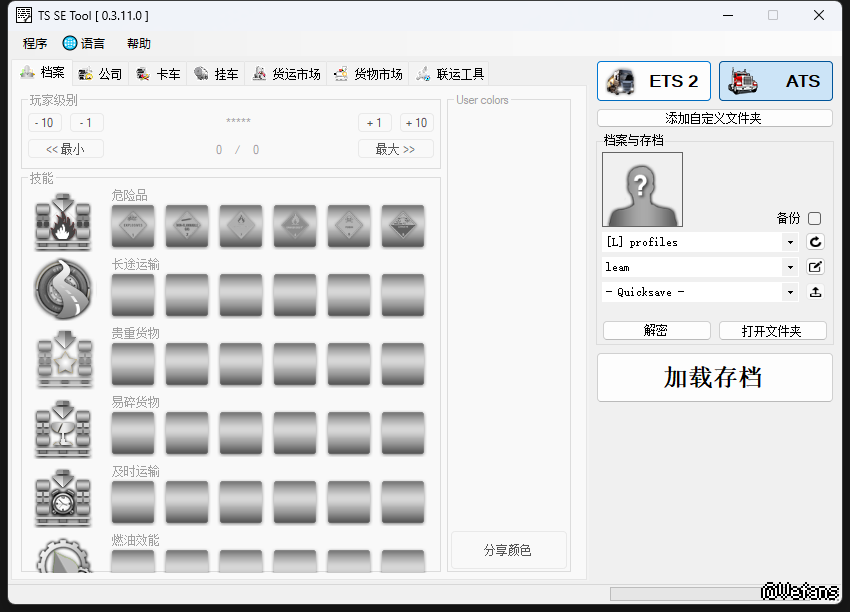Switch to the 货运市场 tab
This screenshot has width=850, height=612.
click(x=286, y=74)
